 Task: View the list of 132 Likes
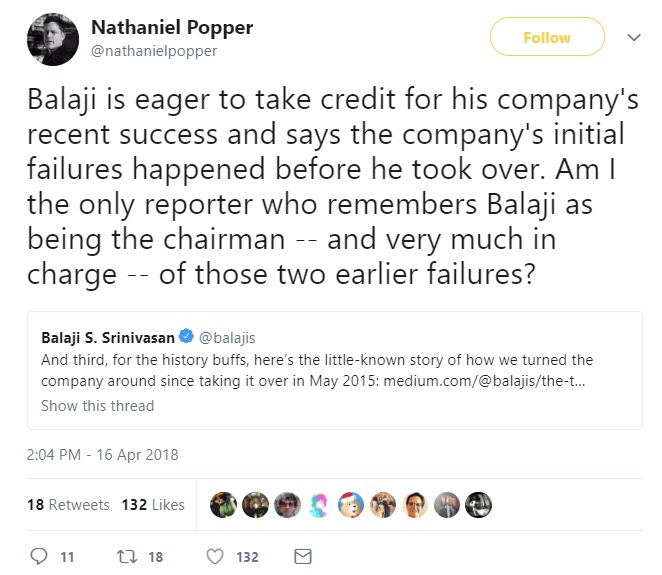click(153, 504)
